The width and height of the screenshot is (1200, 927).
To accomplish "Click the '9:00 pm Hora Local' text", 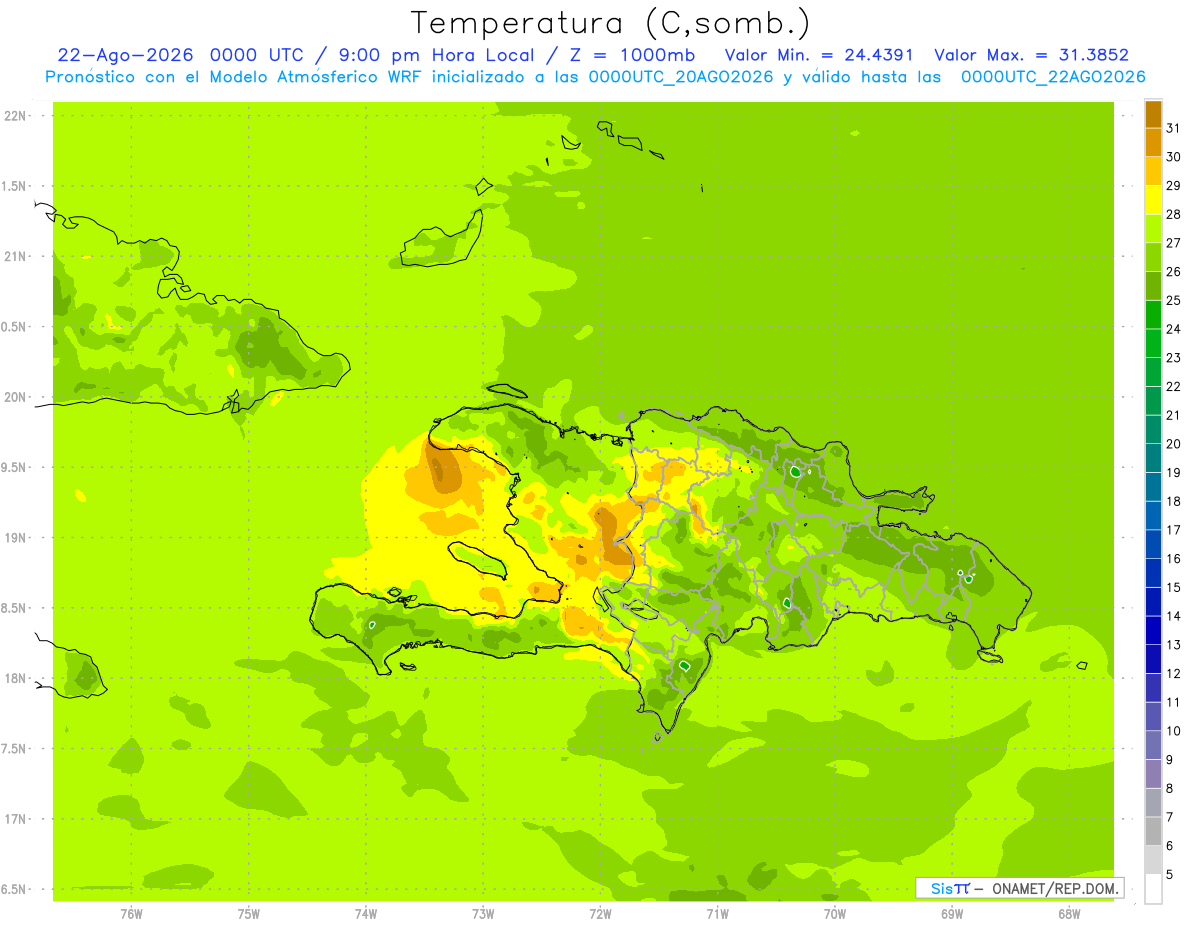I will [436, 55].
